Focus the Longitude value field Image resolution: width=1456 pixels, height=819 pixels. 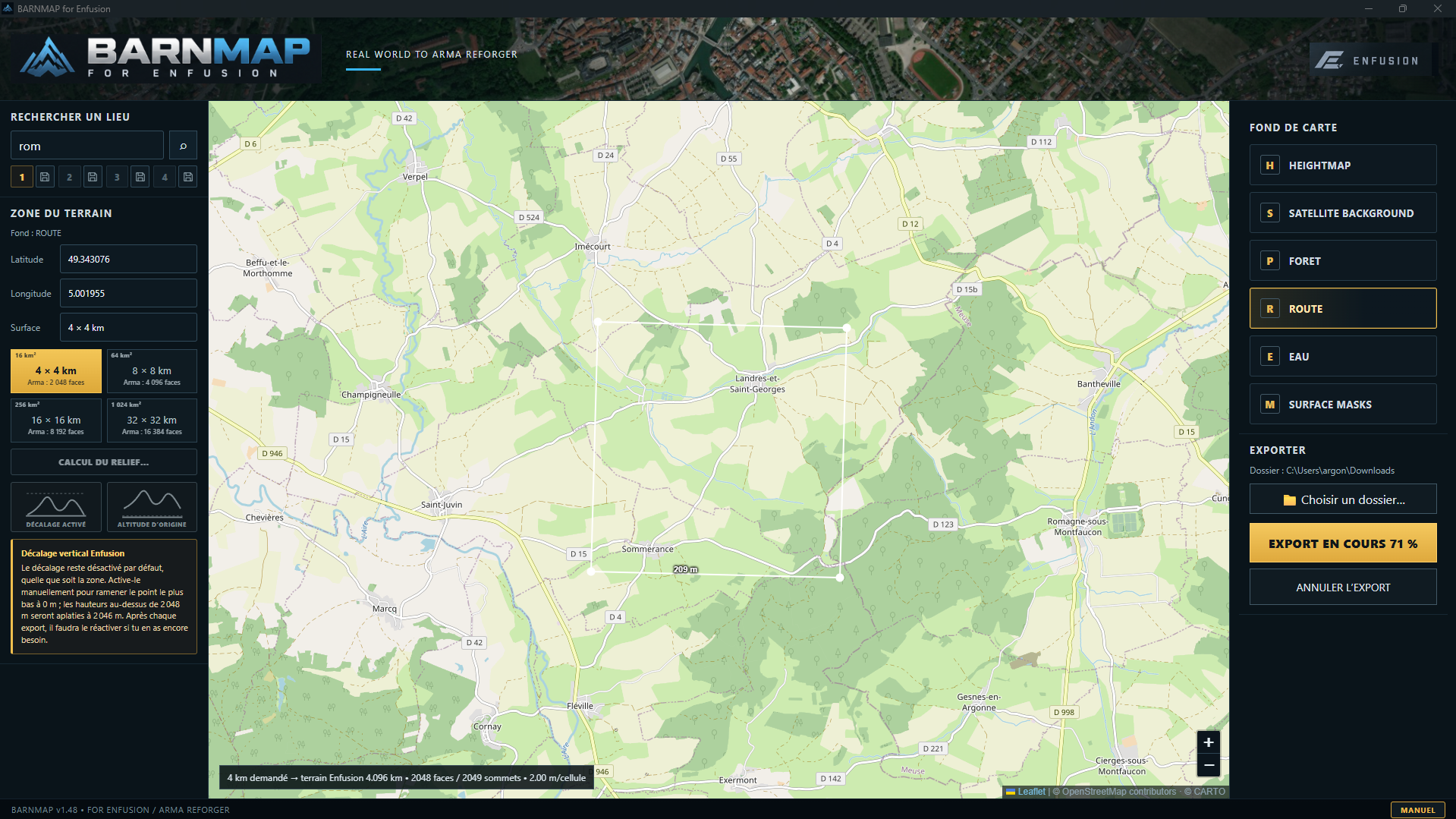pyautogui.click(x=128, y=293)
